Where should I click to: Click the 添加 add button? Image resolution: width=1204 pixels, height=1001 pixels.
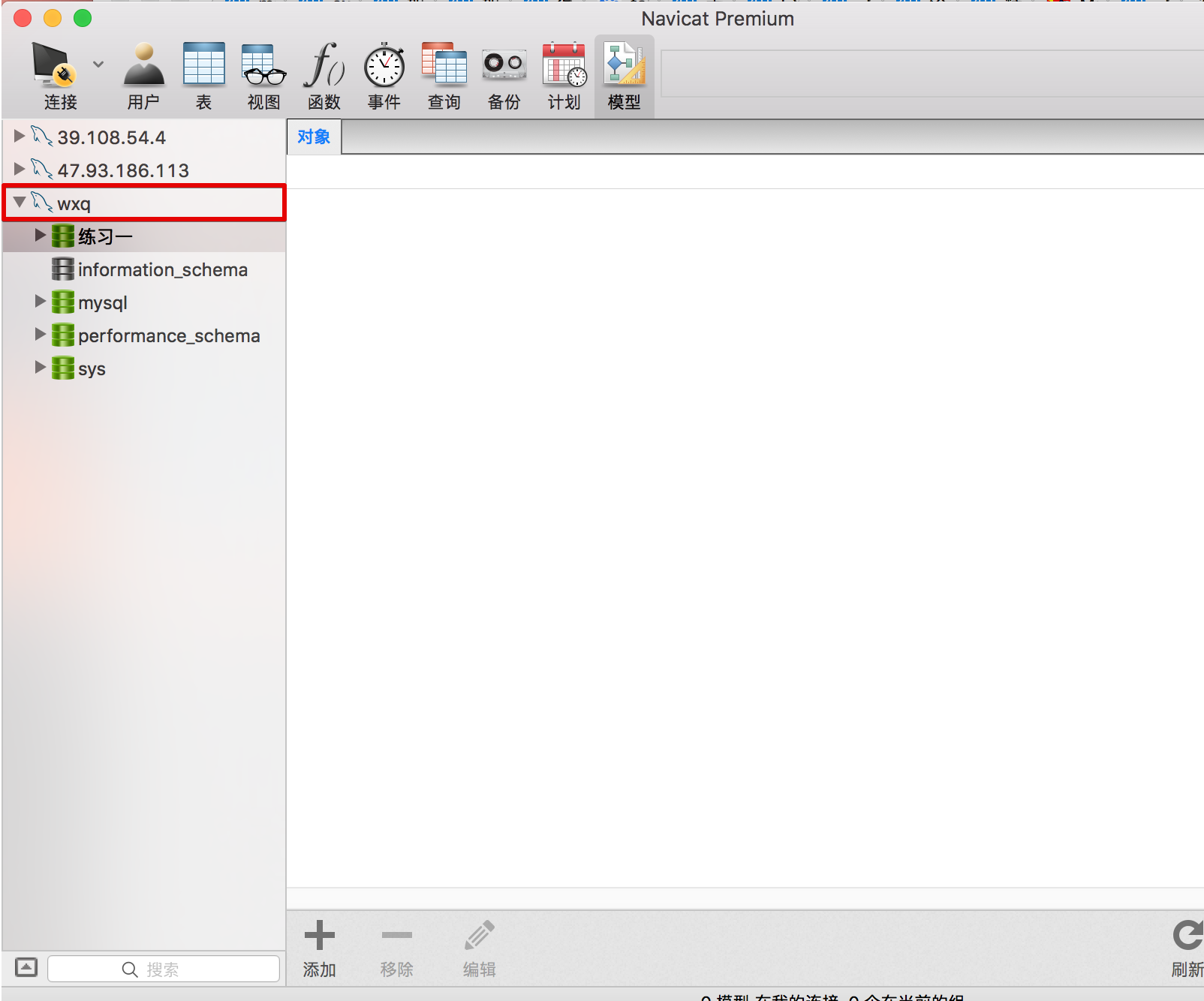point(319,948)
